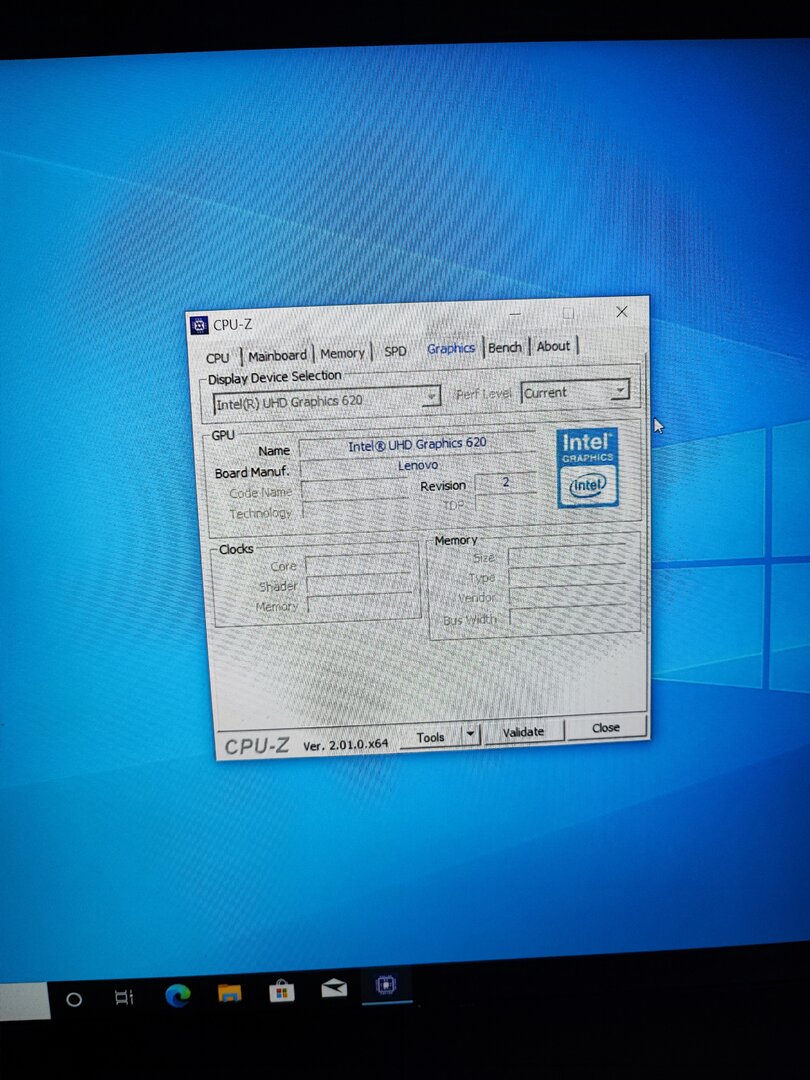Click the Memory Bus Width field
The image size is (810, 1080).
[569, 616]
